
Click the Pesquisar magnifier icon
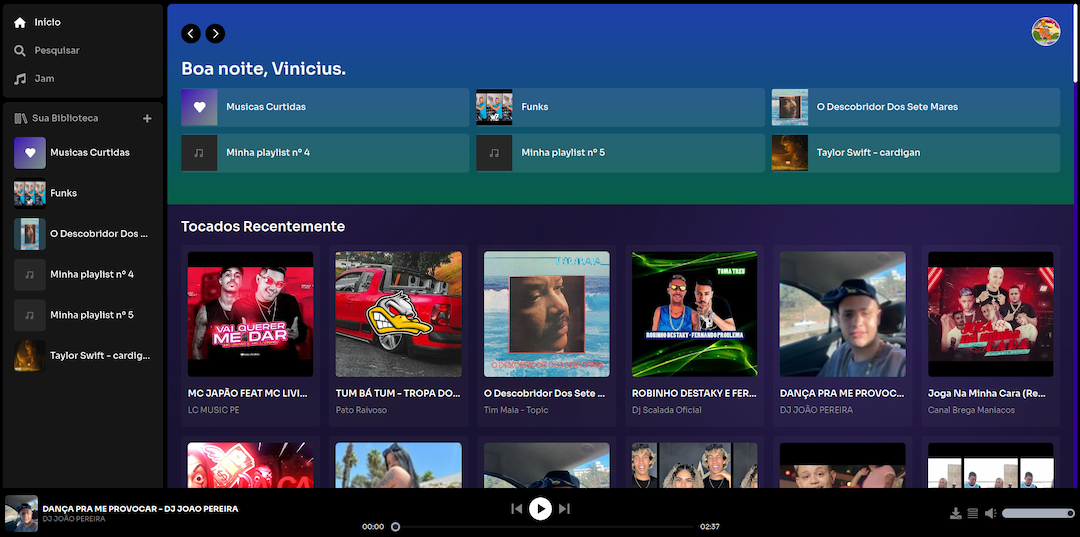coord(20,50)
